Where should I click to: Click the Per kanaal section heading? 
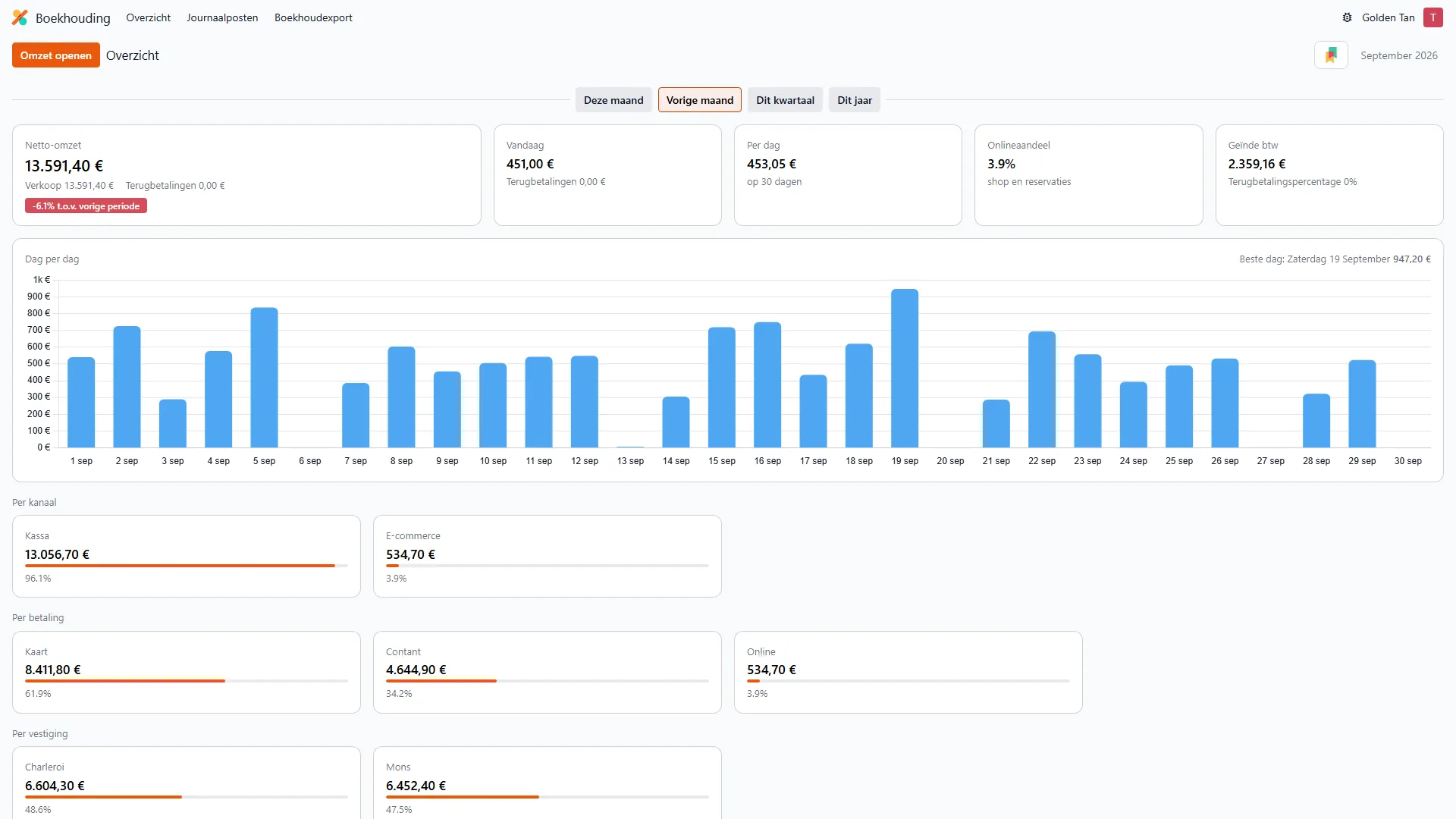34,503
